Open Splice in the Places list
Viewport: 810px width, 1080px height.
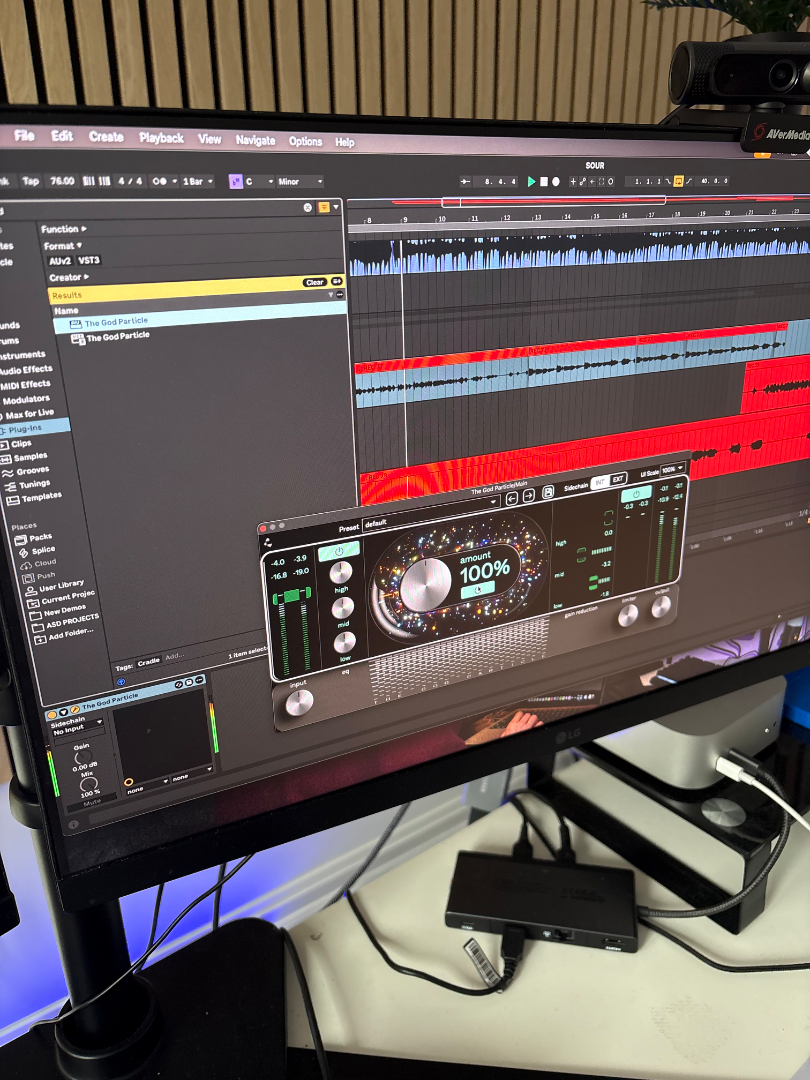[42, 550]
